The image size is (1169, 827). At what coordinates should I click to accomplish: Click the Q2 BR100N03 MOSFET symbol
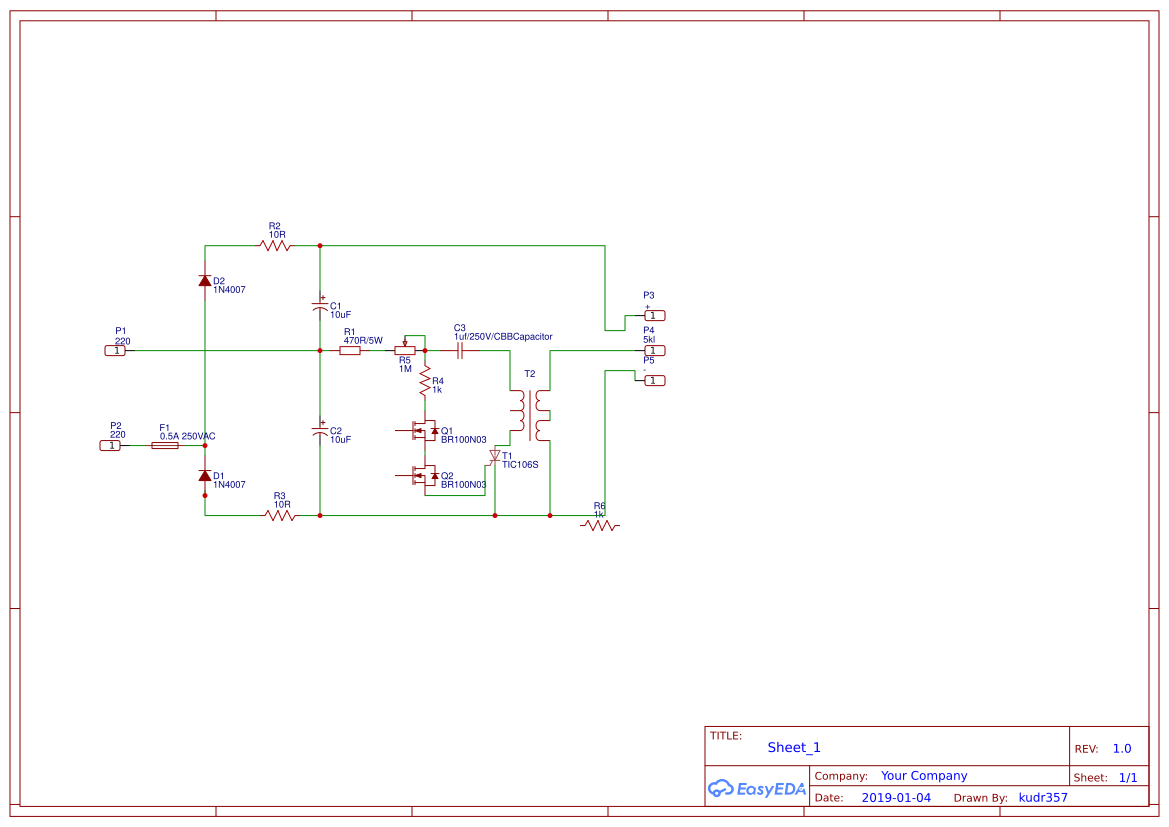click(x=420, y=475)
